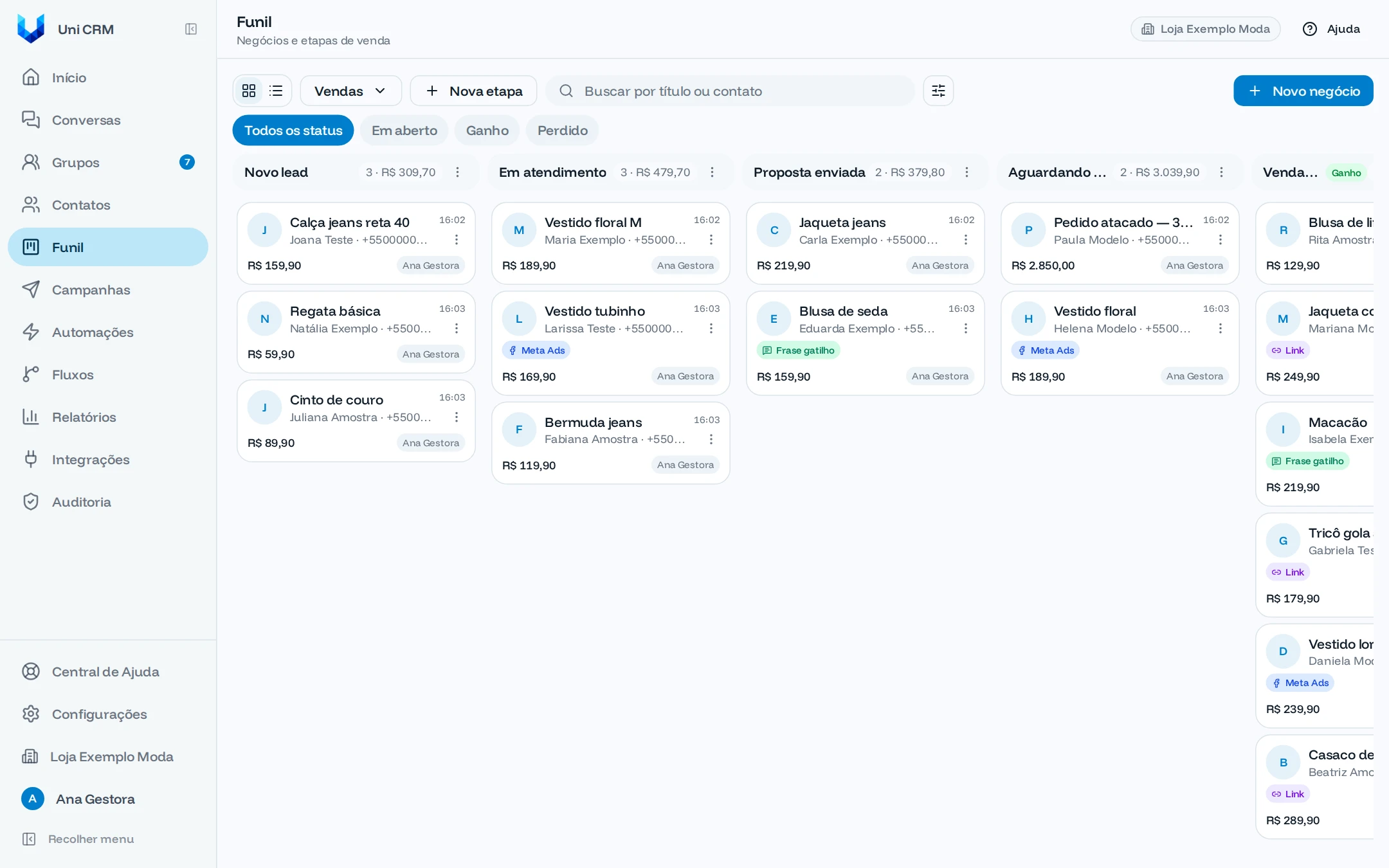Click the search by título ou contato field
Image resolution: width=1389 pixels, height=868 pixels.
pyautogui.click(x=730, y=91)
